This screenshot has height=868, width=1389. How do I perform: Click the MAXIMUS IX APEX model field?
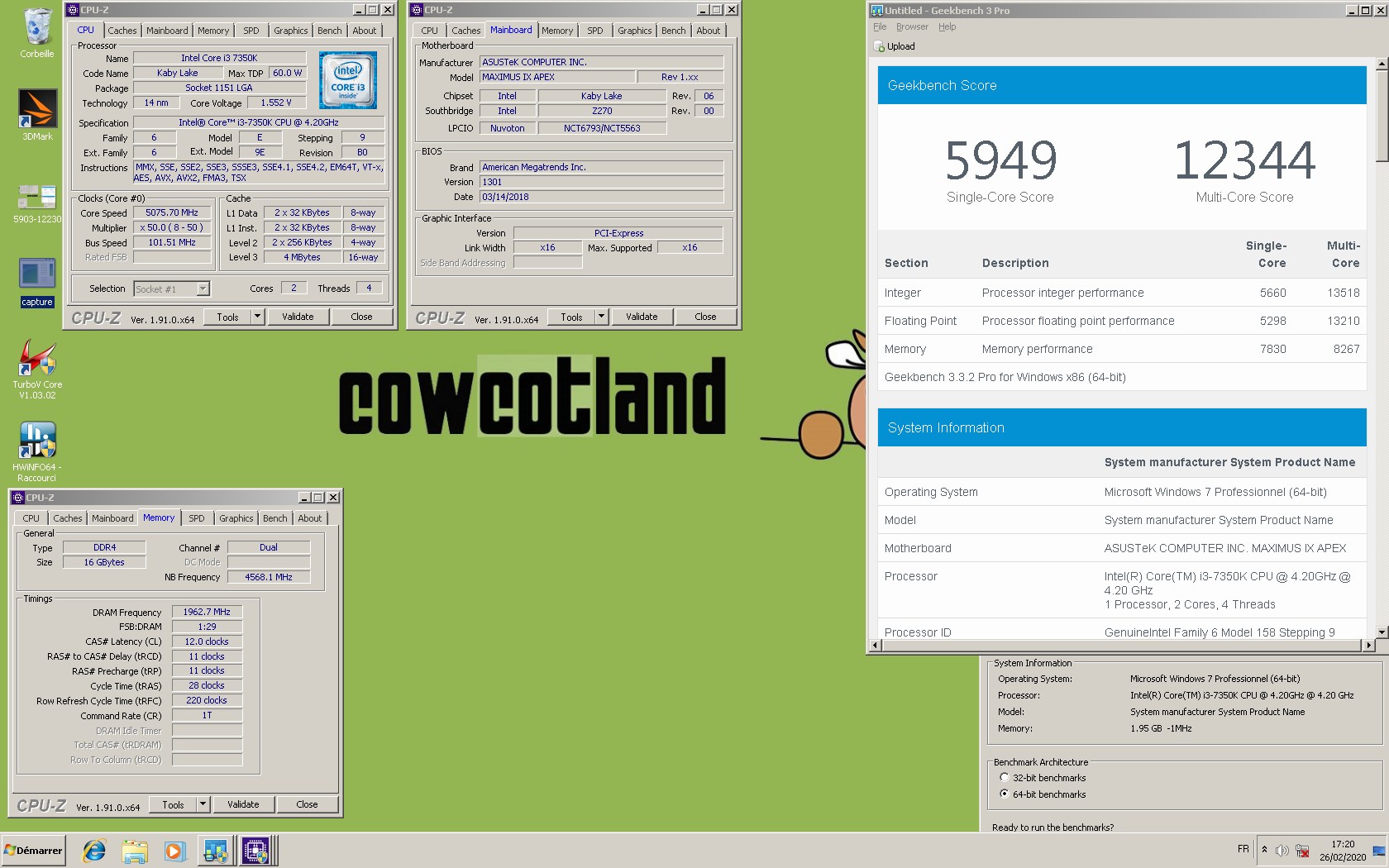coord(557,77)
